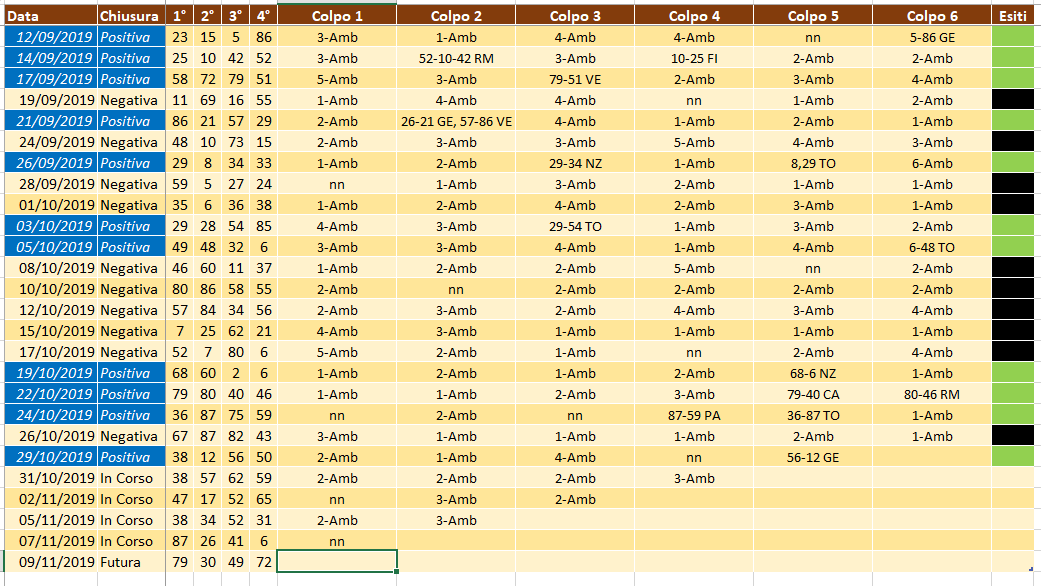Click the Colpo 1 header cell
This screenshot has width=1041, height=586.
337,16
